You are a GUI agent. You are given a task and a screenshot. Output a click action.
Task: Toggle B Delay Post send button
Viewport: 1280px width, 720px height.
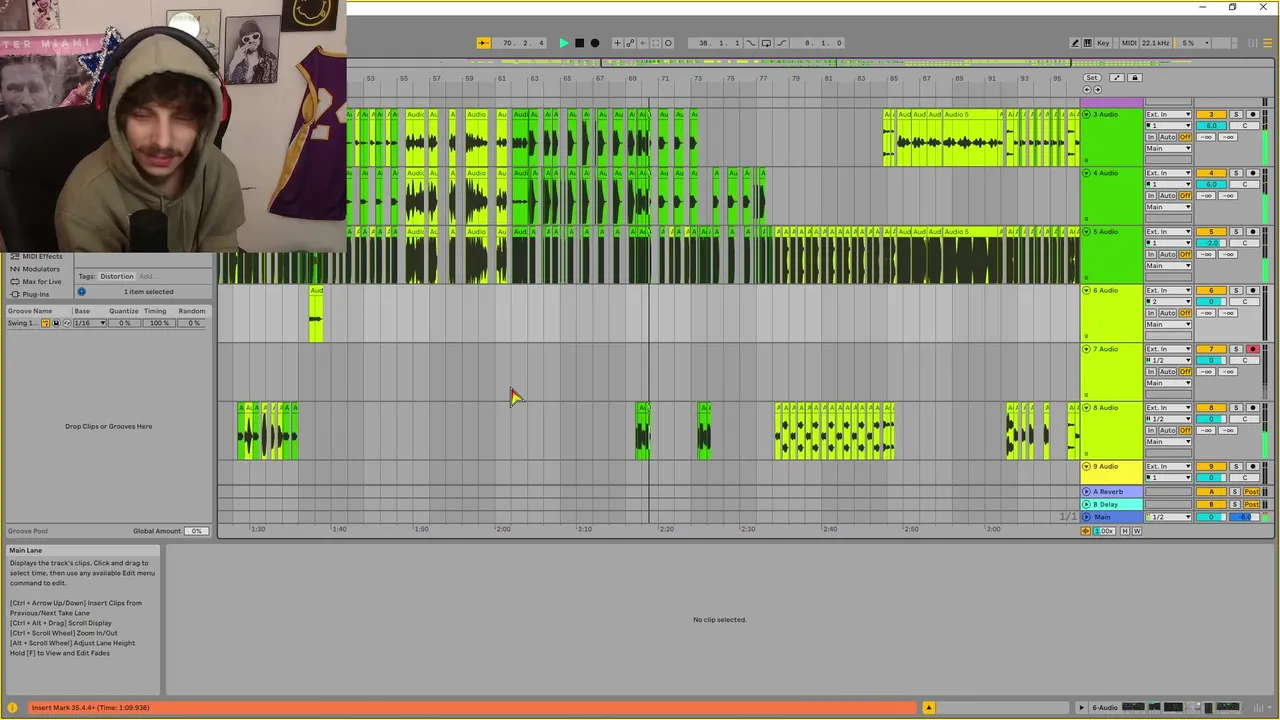click(1252, 504)
